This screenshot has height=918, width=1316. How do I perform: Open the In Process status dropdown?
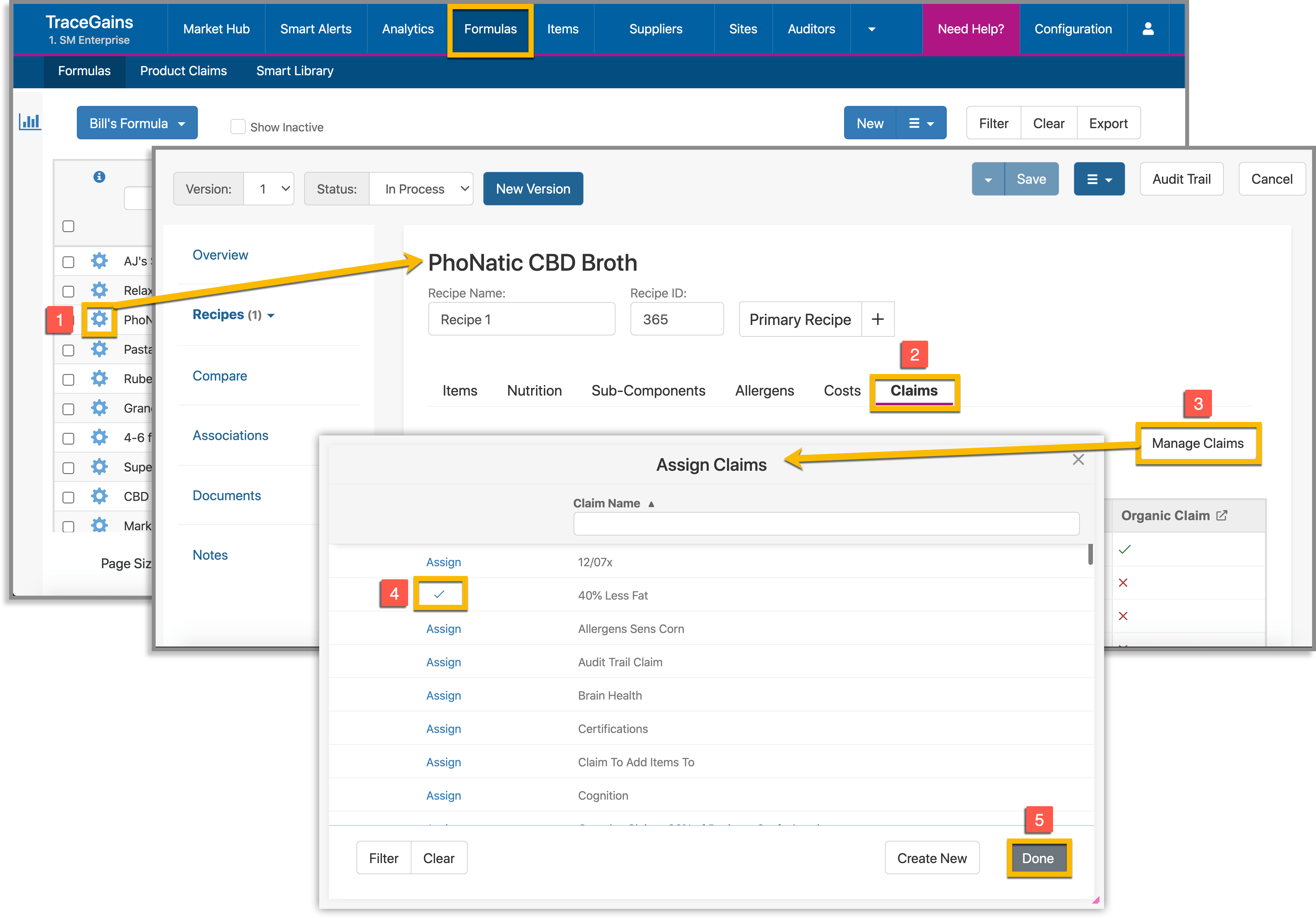(x=422, y=189)
